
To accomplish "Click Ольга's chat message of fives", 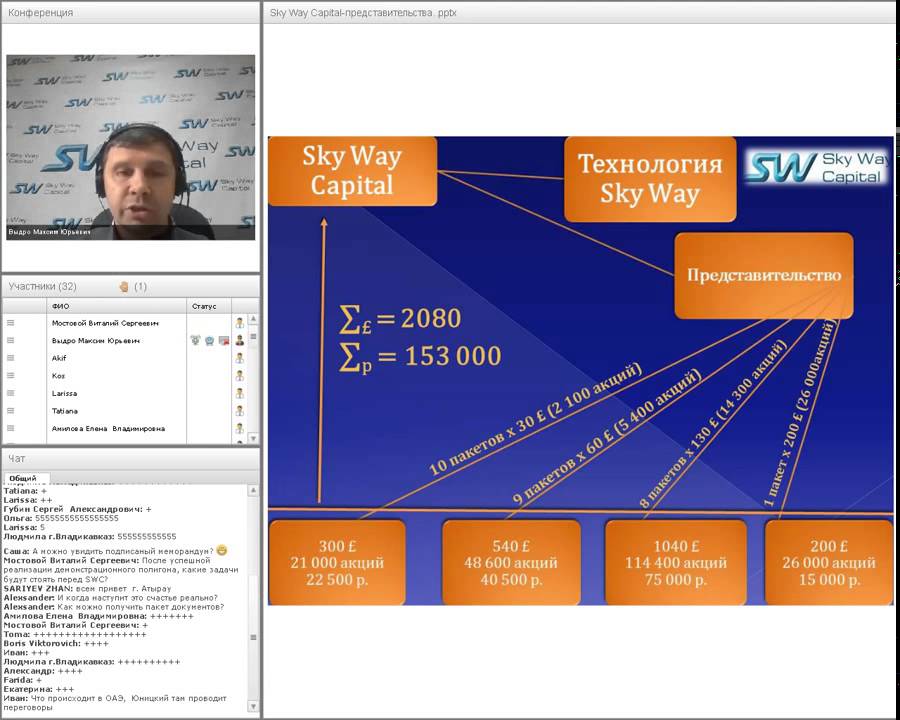I will pos(61,518).
